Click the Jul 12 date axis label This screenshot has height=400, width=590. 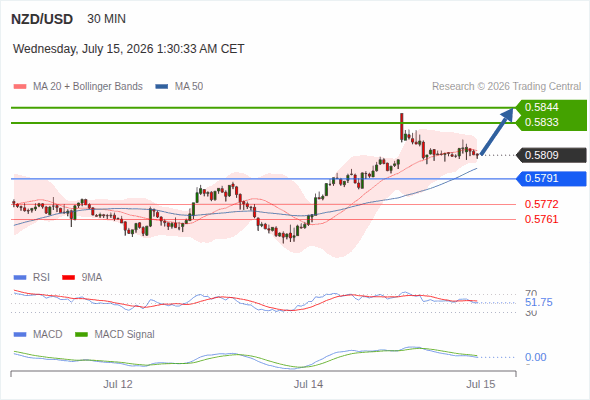[x=118, y=384]
